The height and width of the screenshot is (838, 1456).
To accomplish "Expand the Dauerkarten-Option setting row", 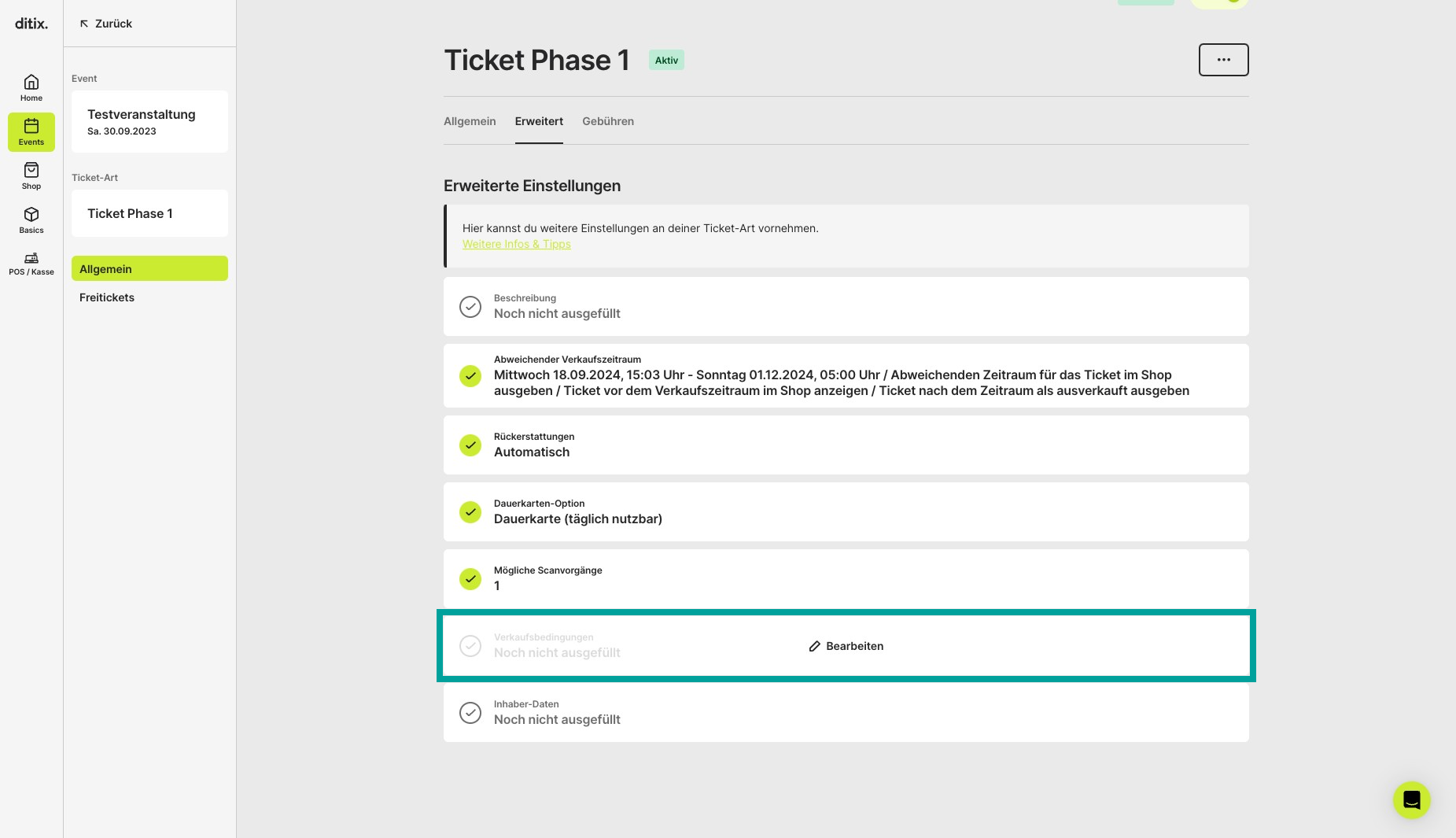I will tap(846, 512).
